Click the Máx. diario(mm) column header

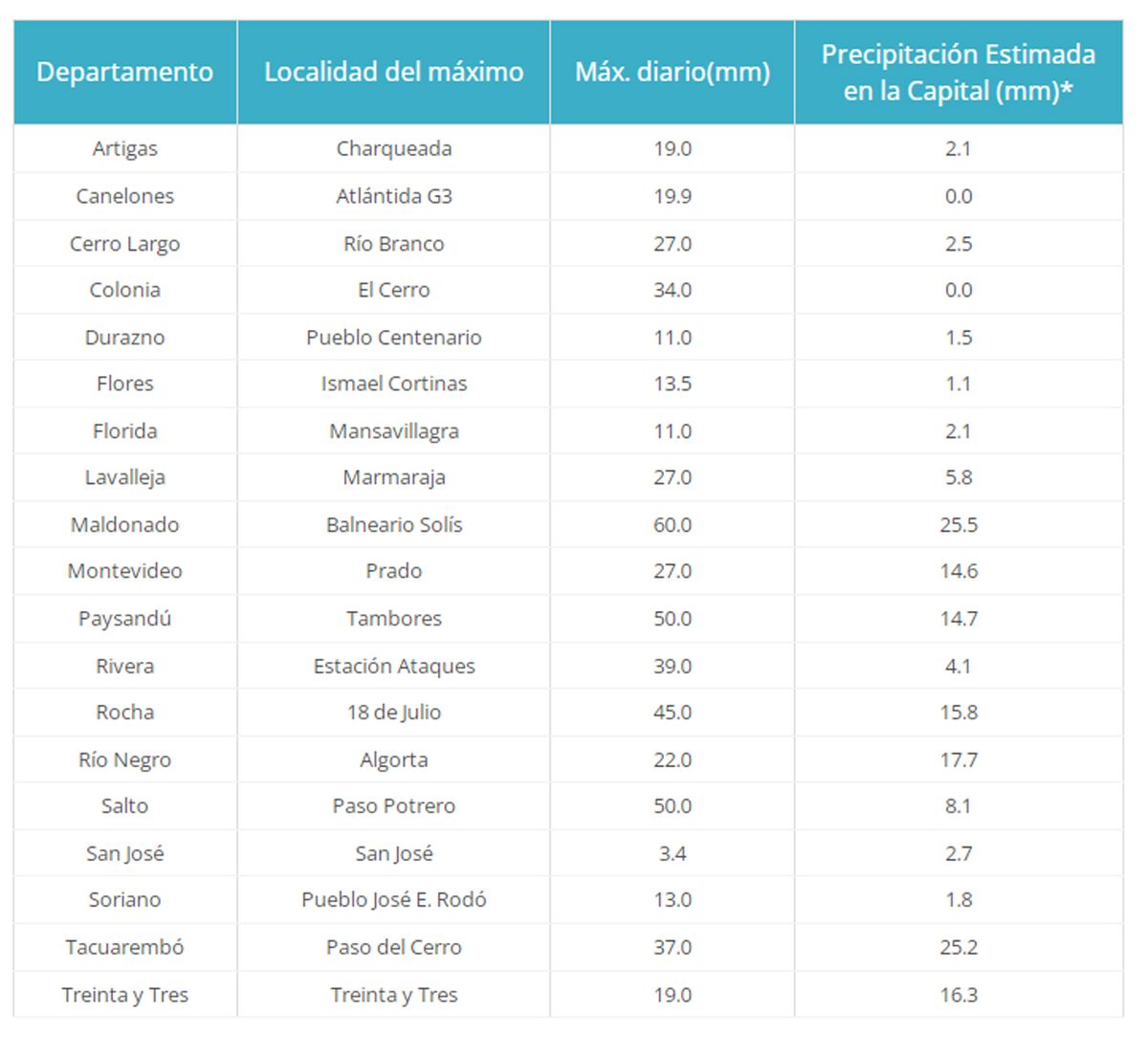tap(672, 72)
